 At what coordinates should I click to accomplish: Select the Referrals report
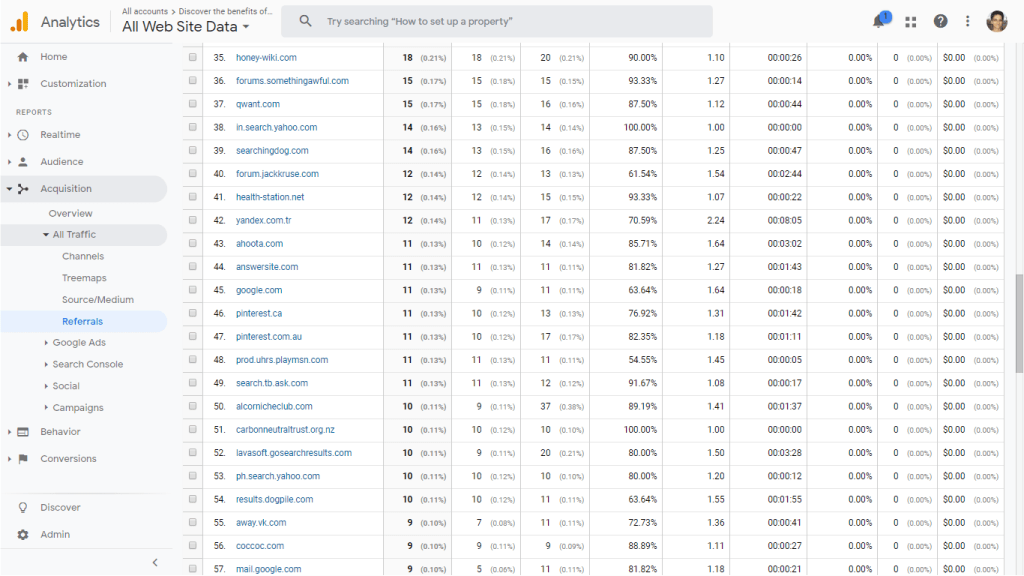(82, 321)
